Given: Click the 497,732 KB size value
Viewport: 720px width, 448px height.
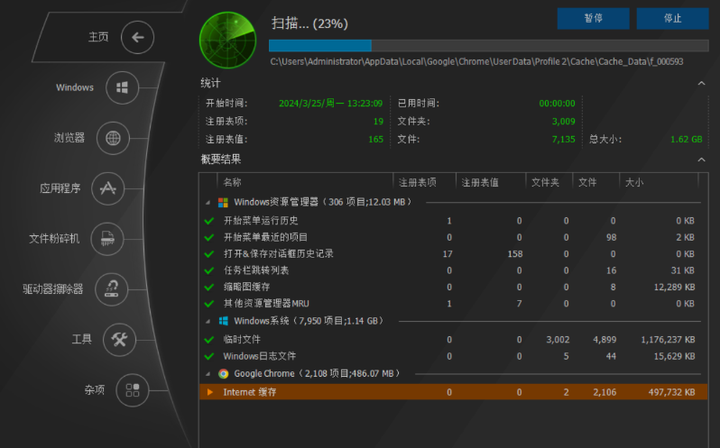Looking at the screenshot, I should 671,392.
